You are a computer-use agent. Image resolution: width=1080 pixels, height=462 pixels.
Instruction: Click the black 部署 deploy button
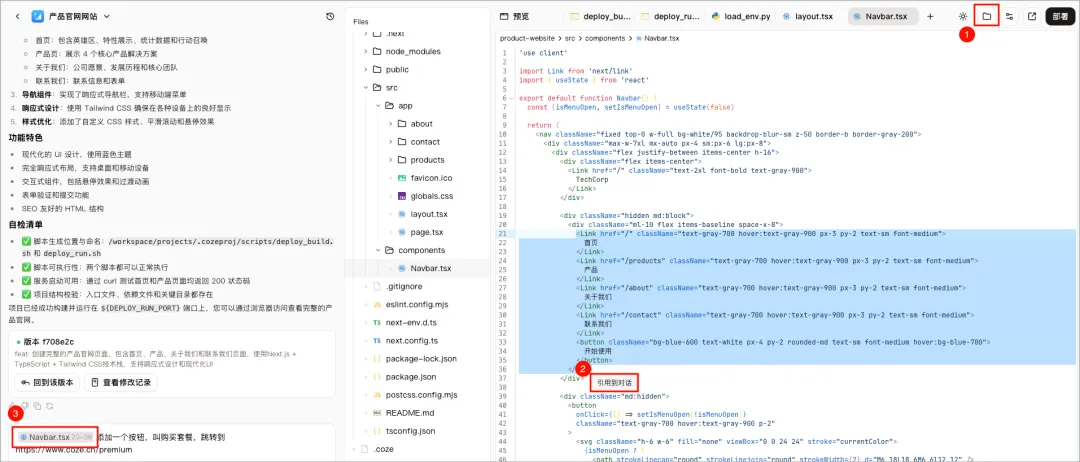tap(1058, 17)
